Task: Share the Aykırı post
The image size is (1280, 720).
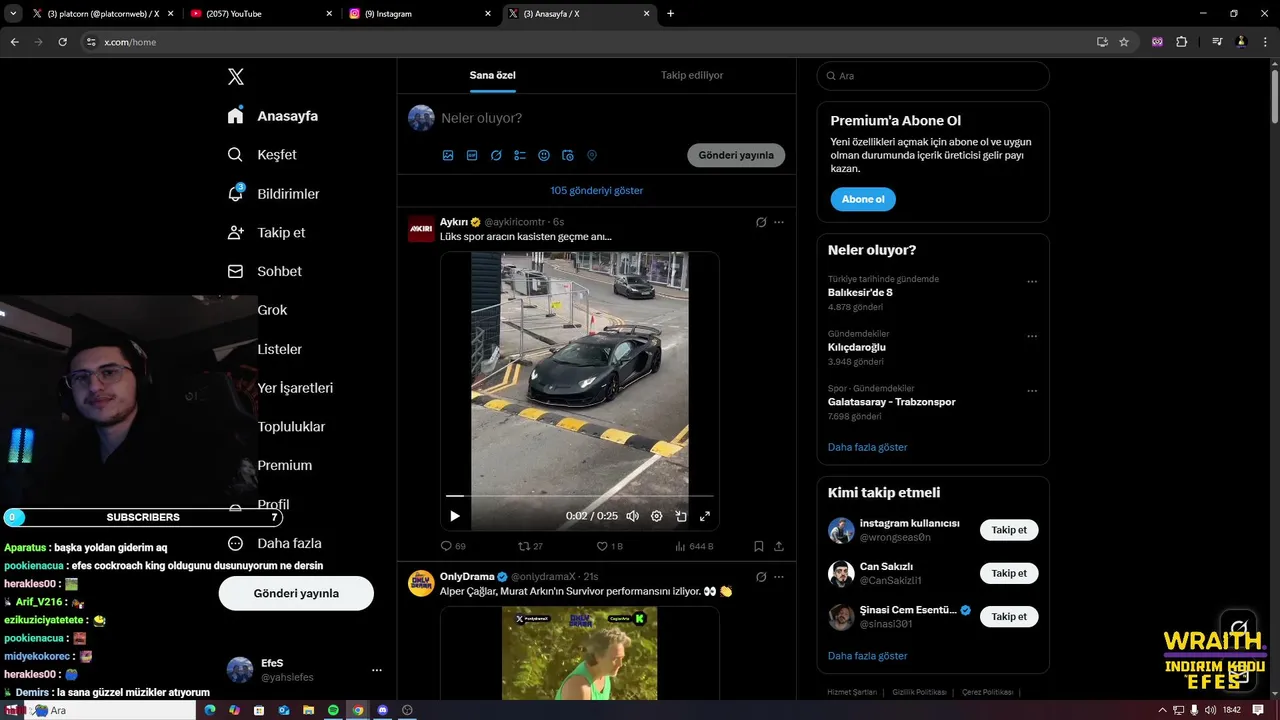Action: 779,546
